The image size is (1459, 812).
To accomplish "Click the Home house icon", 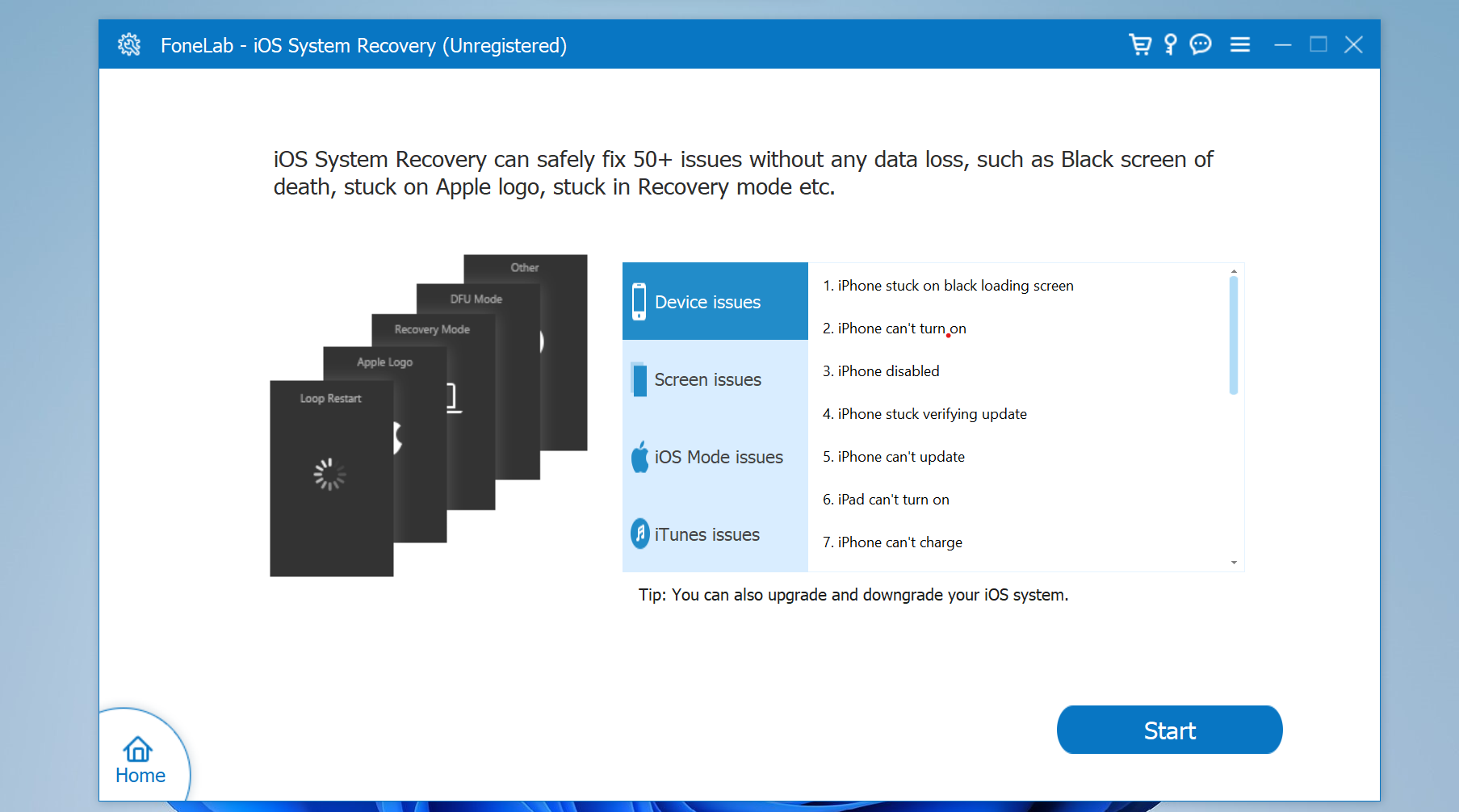I will pos(138,748).
